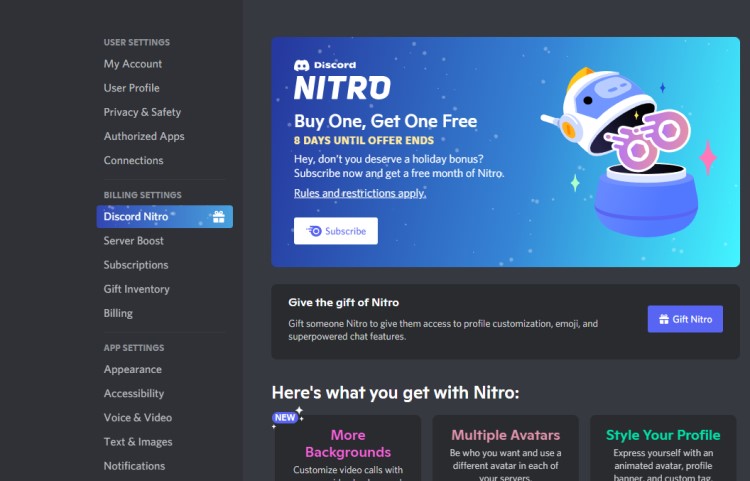
Task: Open the Subscriptions page
Action: point(136,265)
